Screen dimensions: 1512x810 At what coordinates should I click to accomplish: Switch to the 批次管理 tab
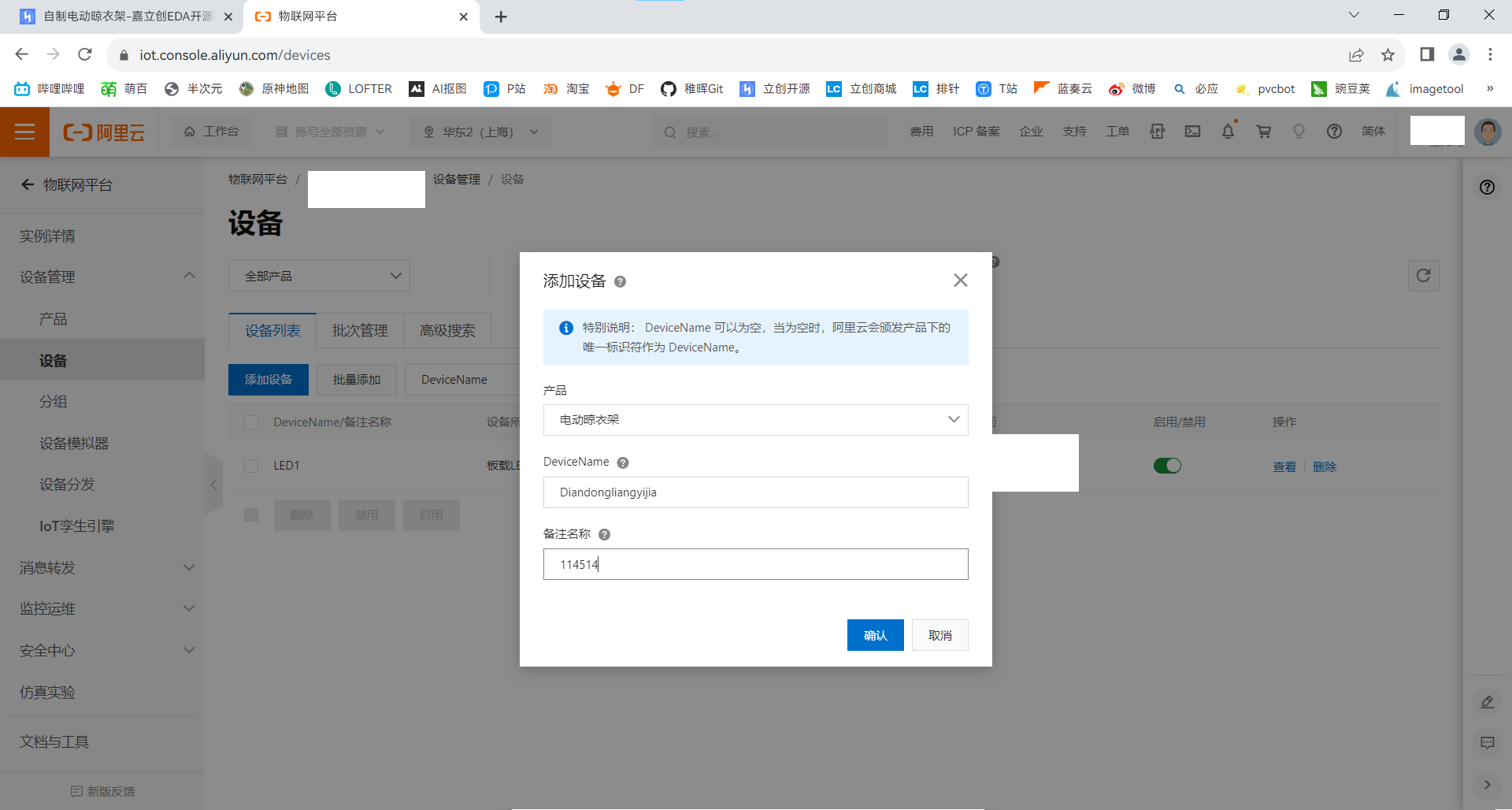pyautogui.click(x=360, y=331)
